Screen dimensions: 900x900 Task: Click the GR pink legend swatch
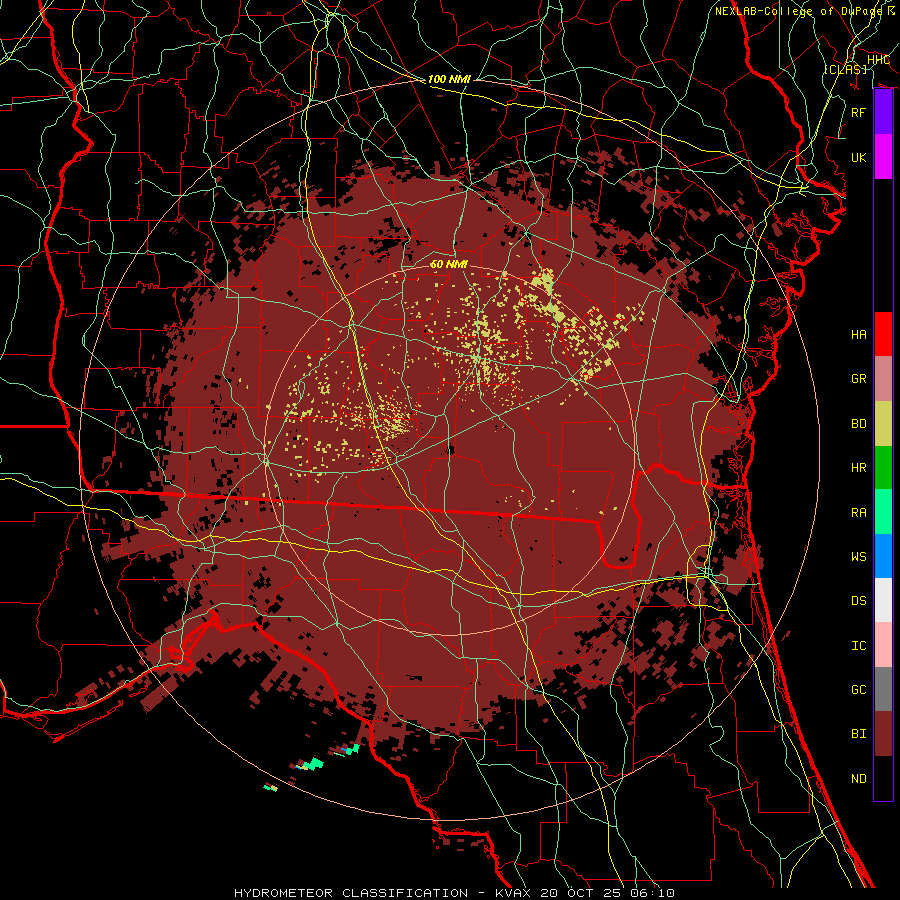point(883,379)
